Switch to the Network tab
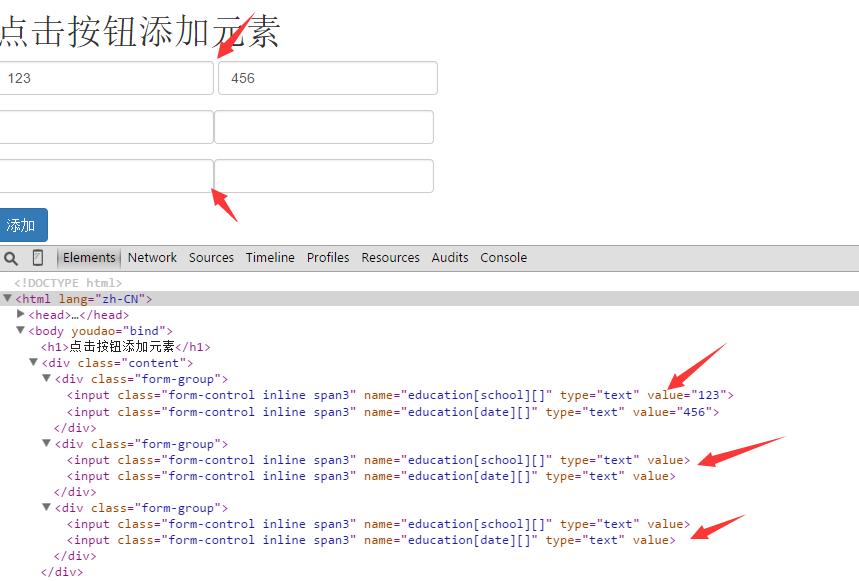Screen dimensions: 859x581 [x=152, y=257]
